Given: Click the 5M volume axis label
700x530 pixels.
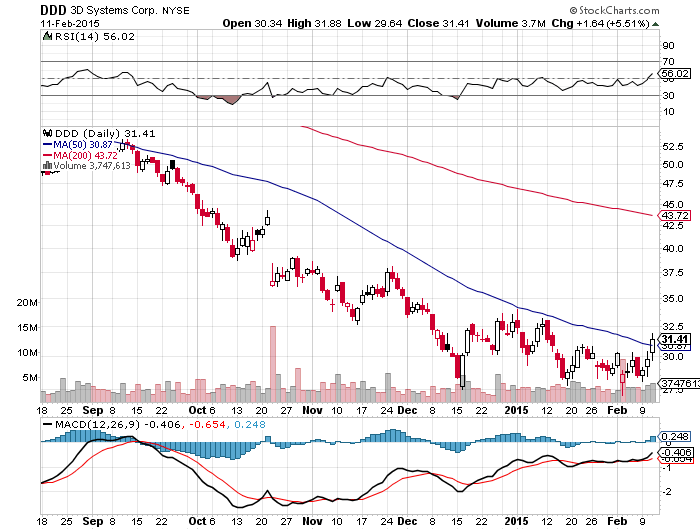Looking at the screenshot, I should 30,377.
